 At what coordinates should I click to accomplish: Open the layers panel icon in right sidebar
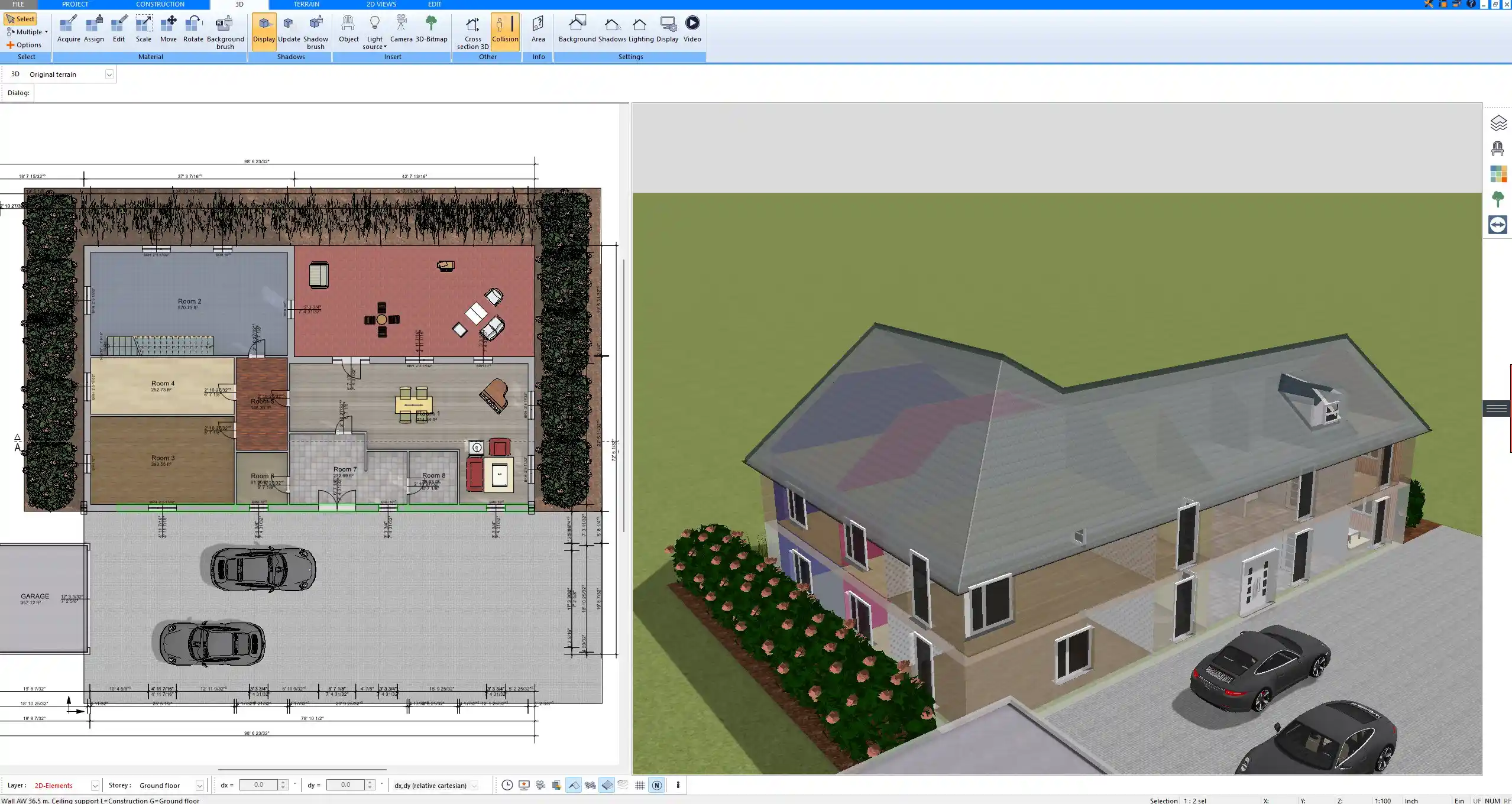point(1498,123)
